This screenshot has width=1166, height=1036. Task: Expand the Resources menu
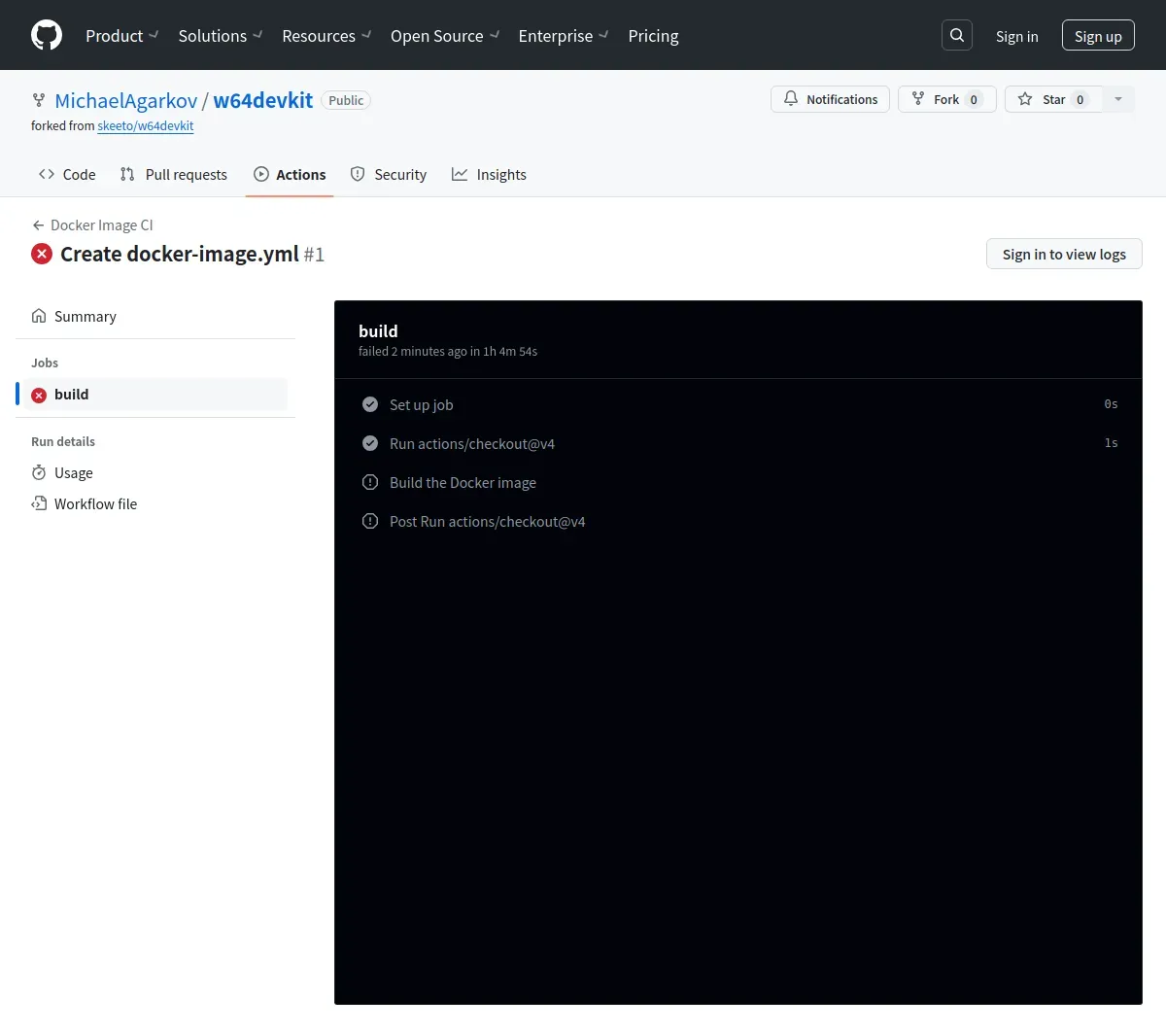click(x=326, y=35)
